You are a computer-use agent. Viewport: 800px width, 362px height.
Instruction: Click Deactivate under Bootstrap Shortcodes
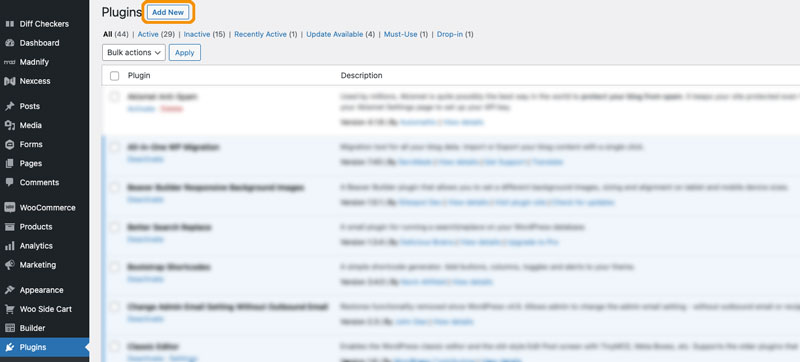[x=145, y=279]
